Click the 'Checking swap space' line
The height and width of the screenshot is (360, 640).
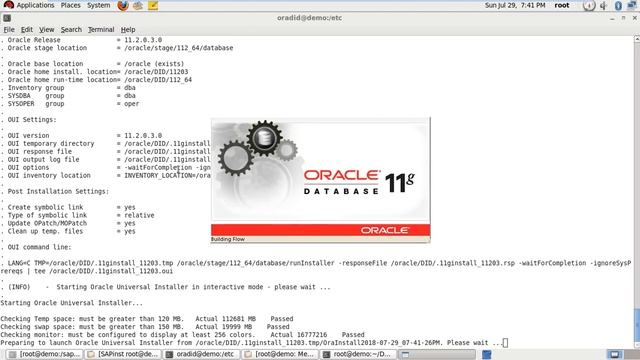point(145,327)
